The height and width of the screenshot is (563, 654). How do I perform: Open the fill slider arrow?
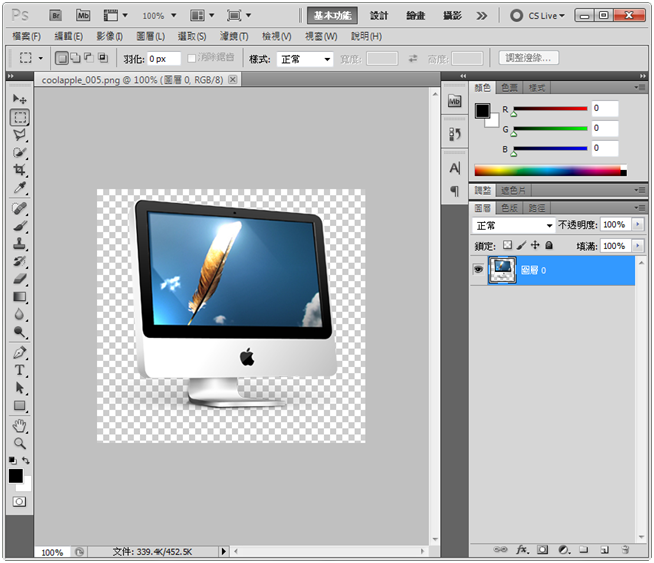(x=637, y=246)
